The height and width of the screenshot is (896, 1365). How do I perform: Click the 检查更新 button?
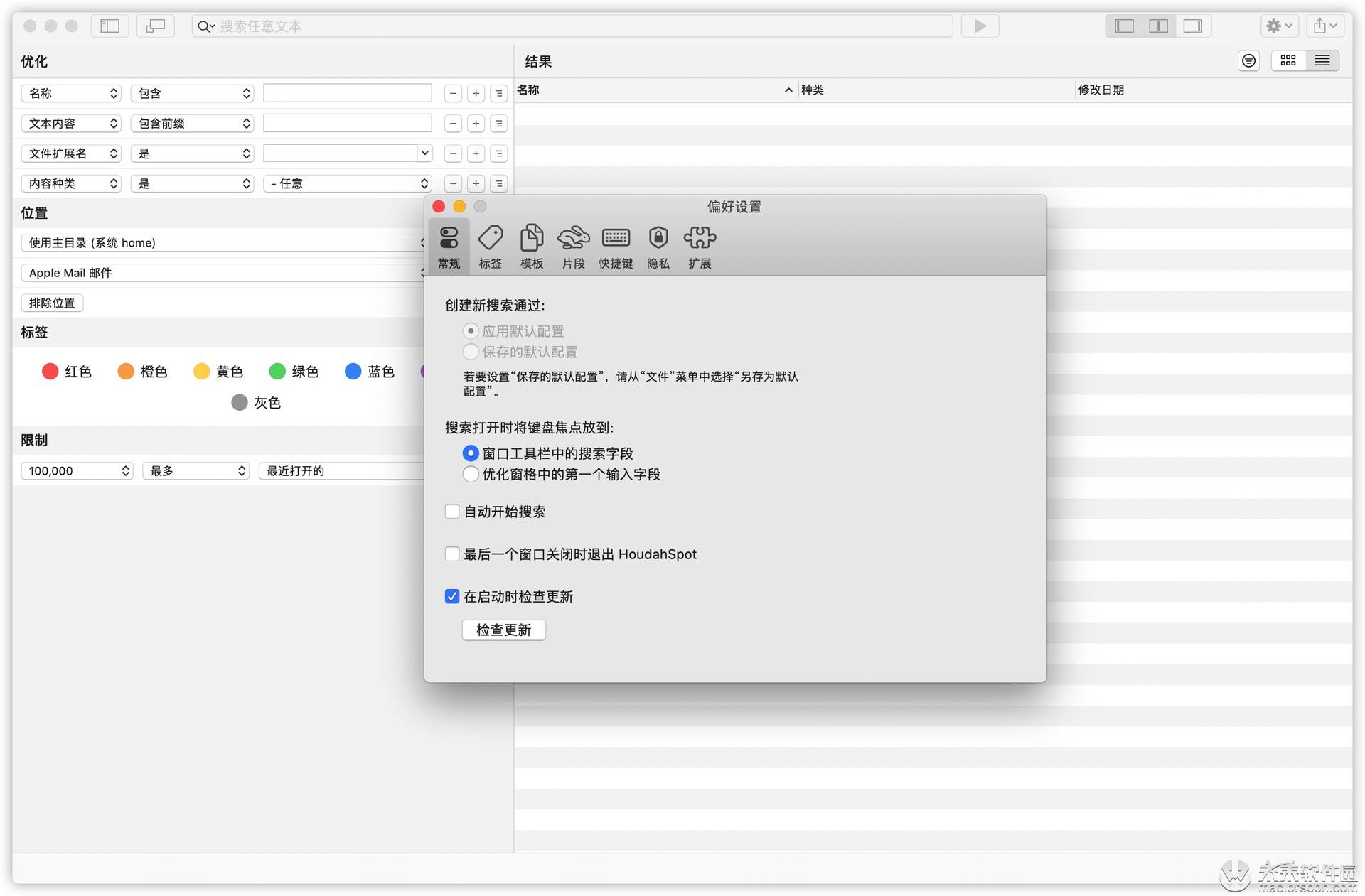(503, 630)
